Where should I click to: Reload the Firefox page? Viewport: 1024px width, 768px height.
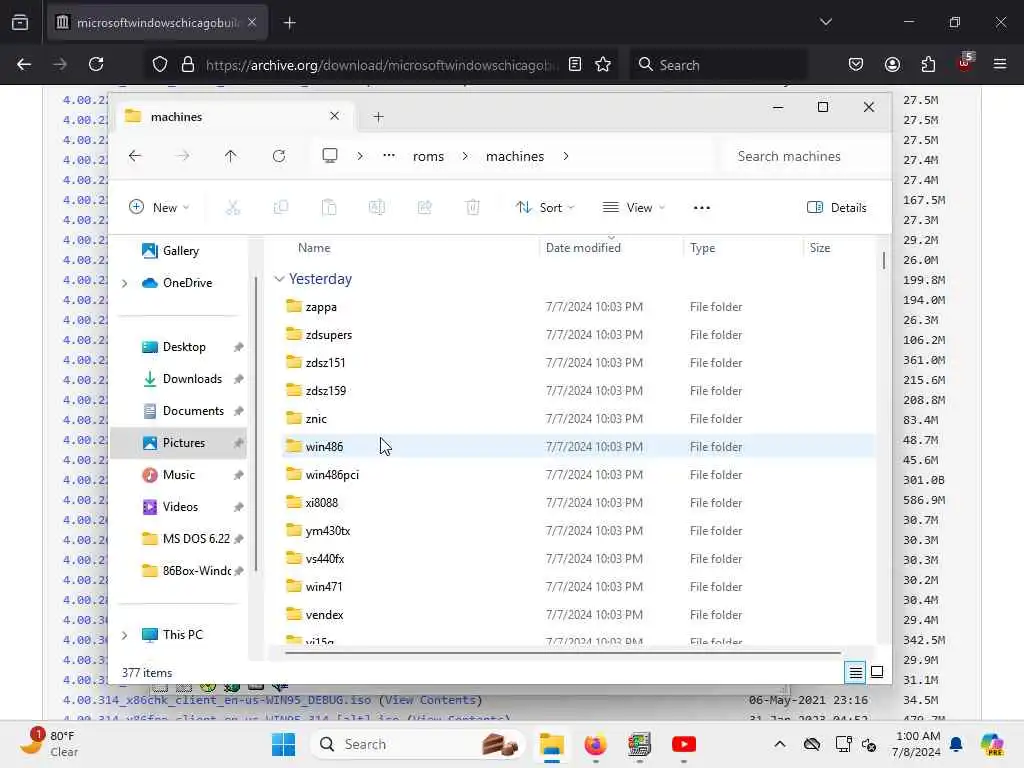click(x=96, y=65)
